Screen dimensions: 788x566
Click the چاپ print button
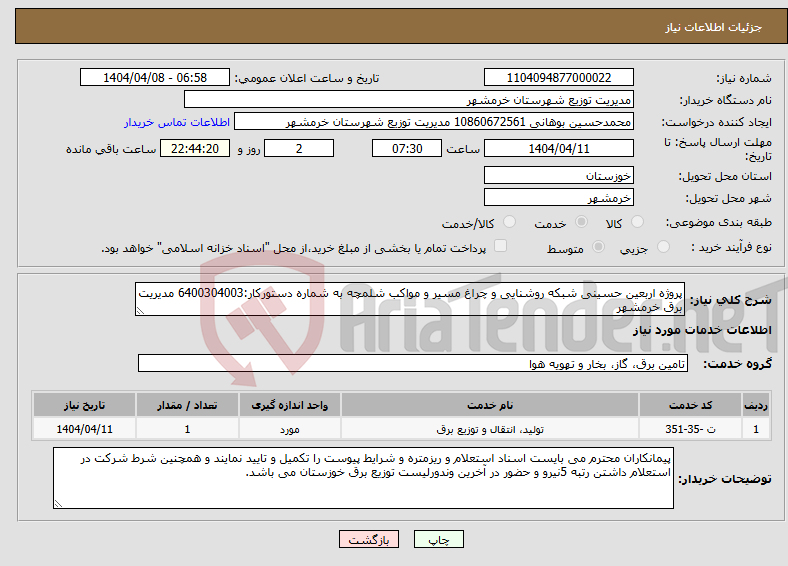[x=439, y=539]
